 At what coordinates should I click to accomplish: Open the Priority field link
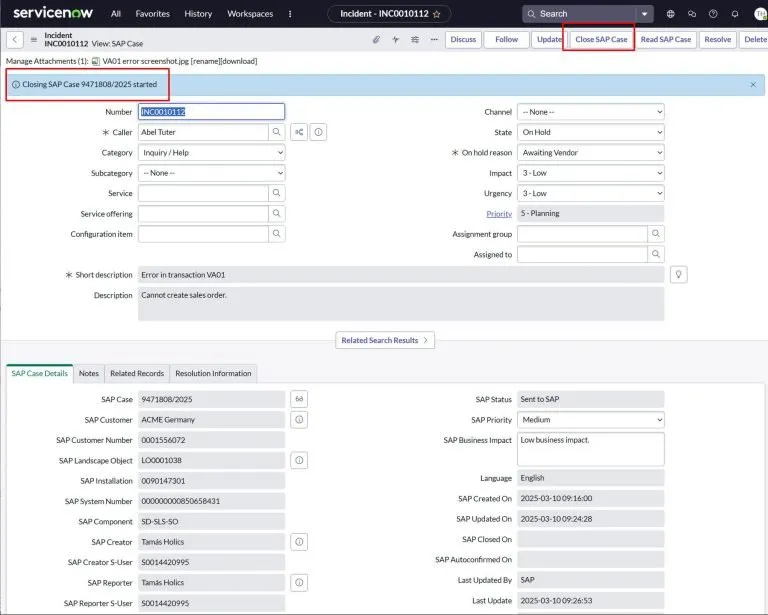[499, 214]
